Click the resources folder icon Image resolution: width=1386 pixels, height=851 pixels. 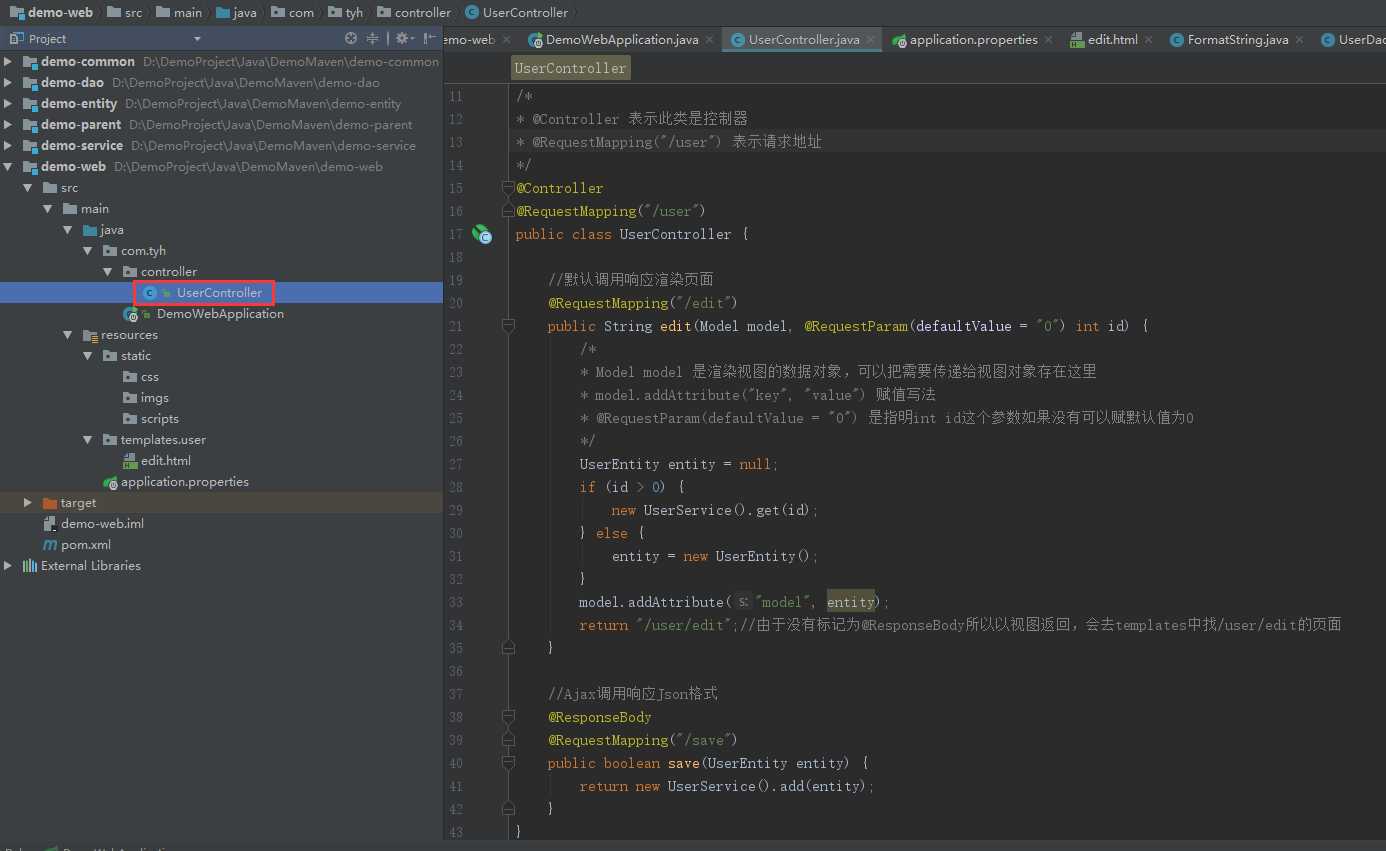pos(90,335)
